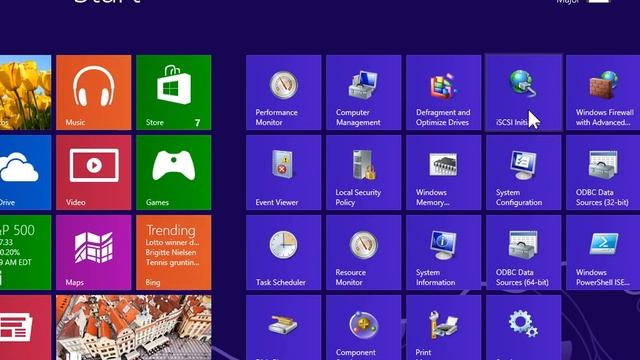Open Defragment and Optimize Drives
Viewport: 640px width, 360px height.
[x=443, y=93]
